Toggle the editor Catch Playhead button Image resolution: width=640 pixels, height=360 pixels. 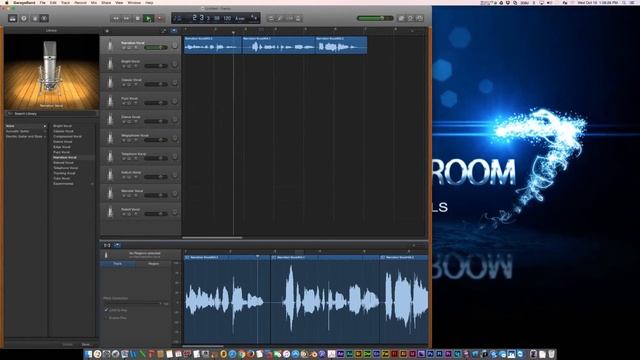coord(117,245)
